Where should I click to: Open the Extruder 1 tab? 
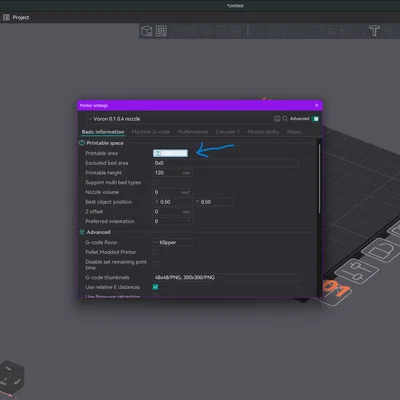pyautogui.click(x=227, y=132)
